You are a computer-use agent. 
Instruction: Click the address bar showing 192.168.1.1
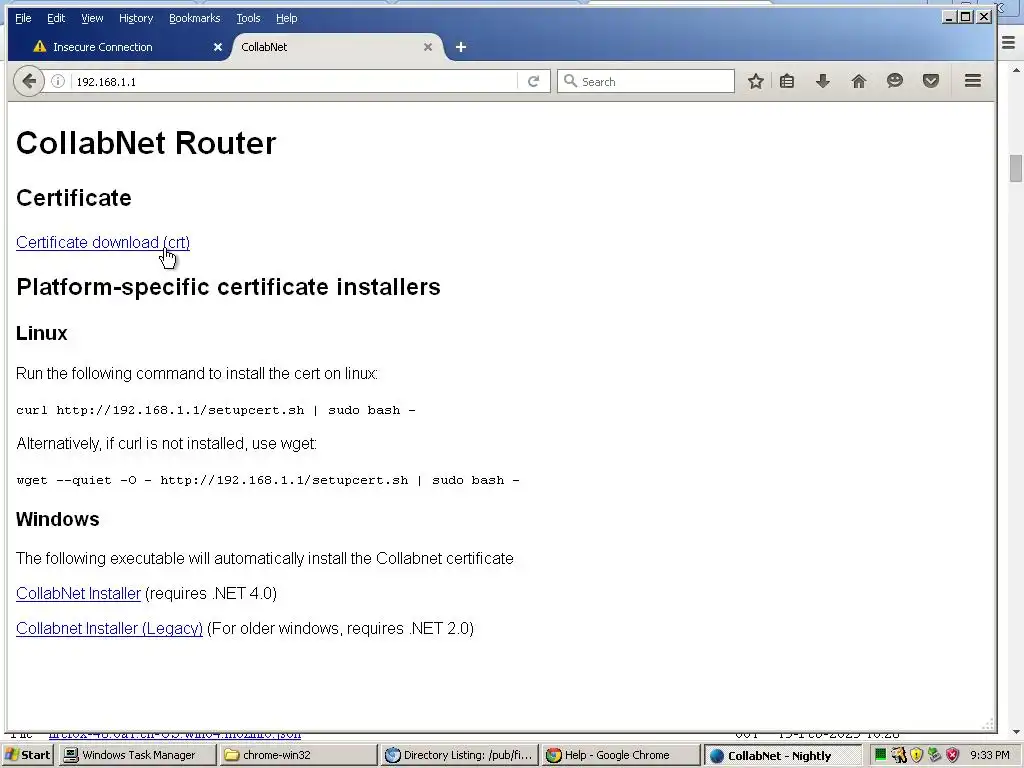click(294, 82)
